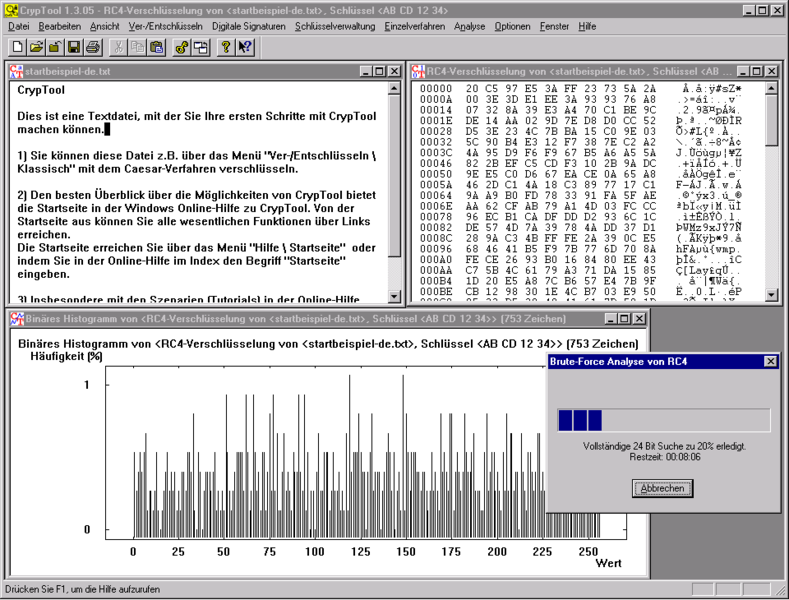This screenshot has height=600, width=789.
Task: Click the Print toolbar icon
Action: tap(93, 47)
